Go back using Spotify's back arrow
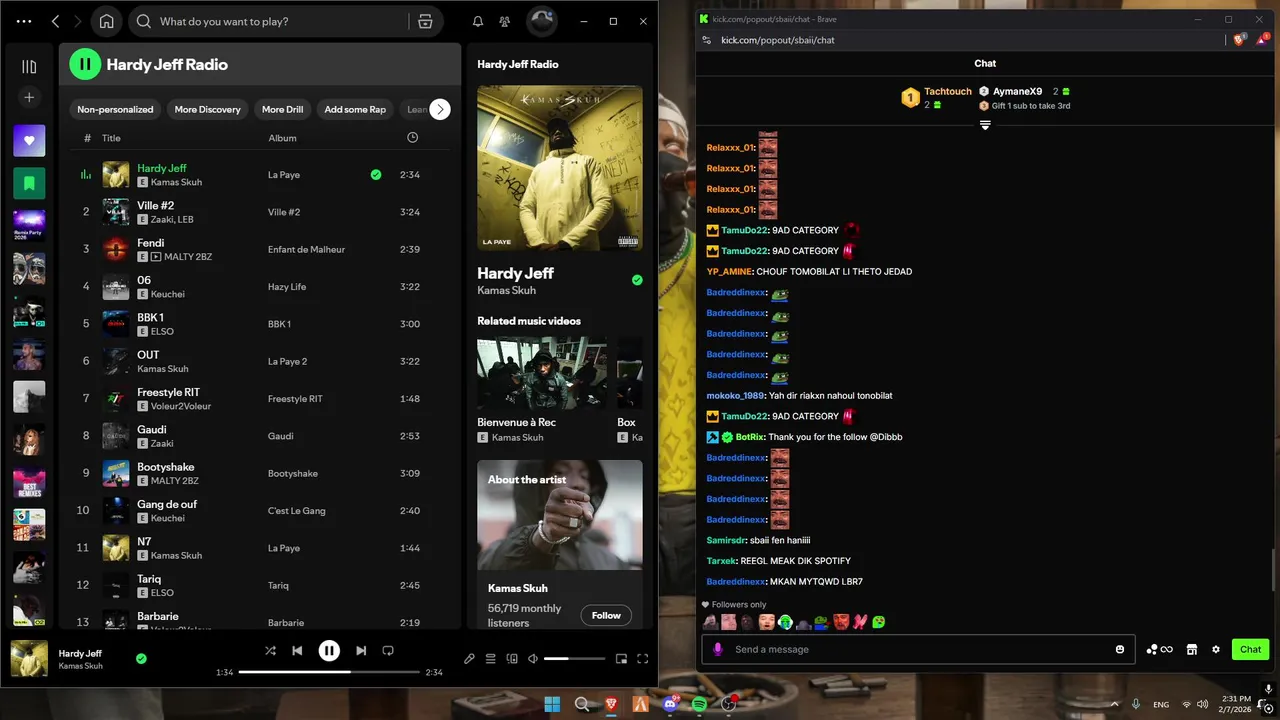This screenshot has height=720, width=1280. (56, 21)
